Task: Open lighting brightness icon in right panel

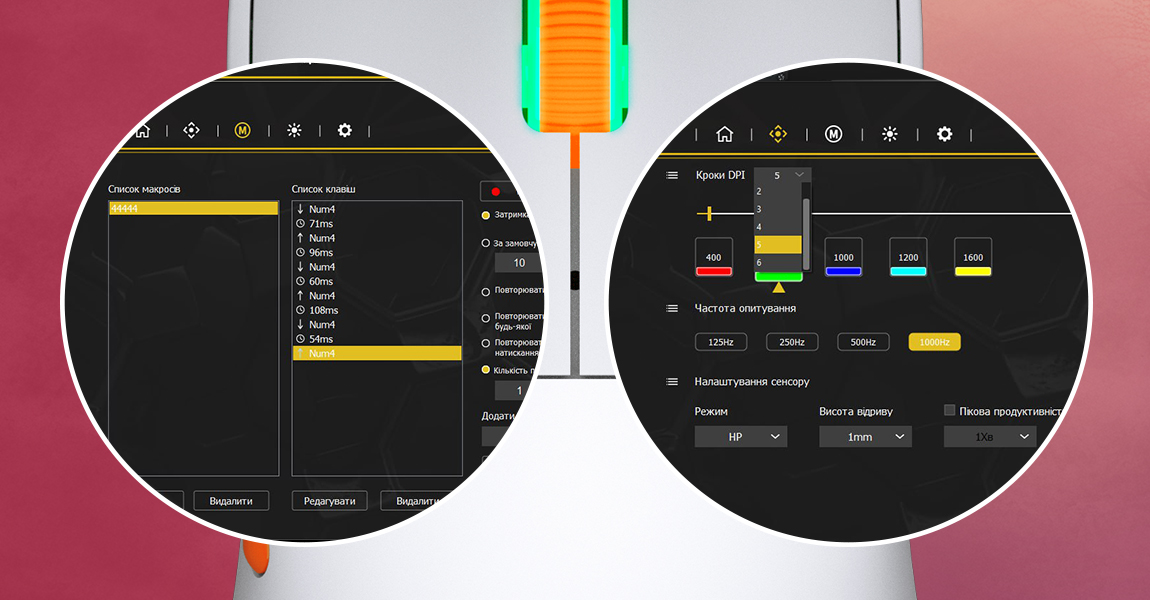Action: 889,134
